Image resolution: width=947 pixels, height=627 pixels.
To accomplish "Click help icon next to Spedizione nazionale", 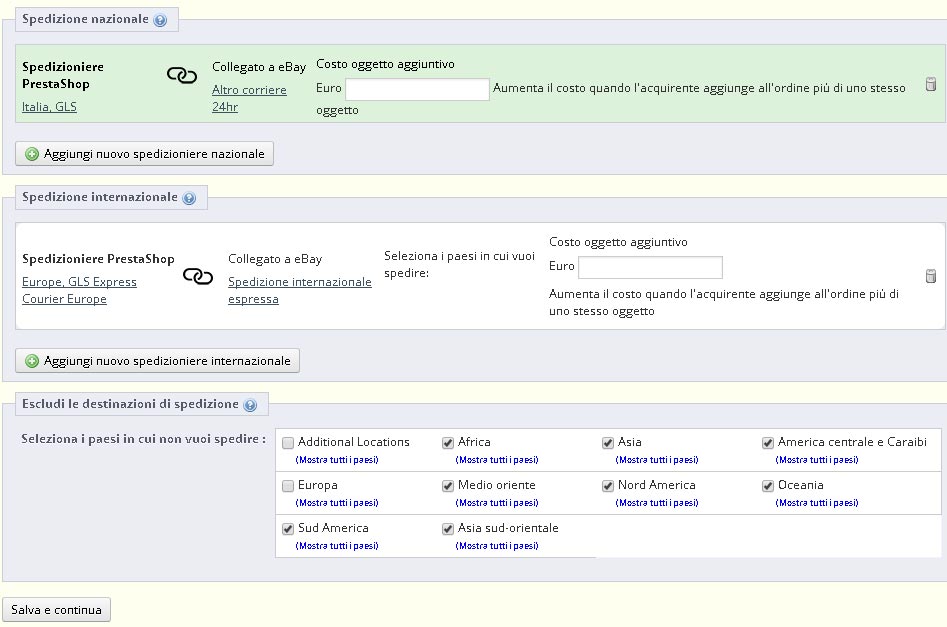I will pyautogui.click(x=160, y=20).
